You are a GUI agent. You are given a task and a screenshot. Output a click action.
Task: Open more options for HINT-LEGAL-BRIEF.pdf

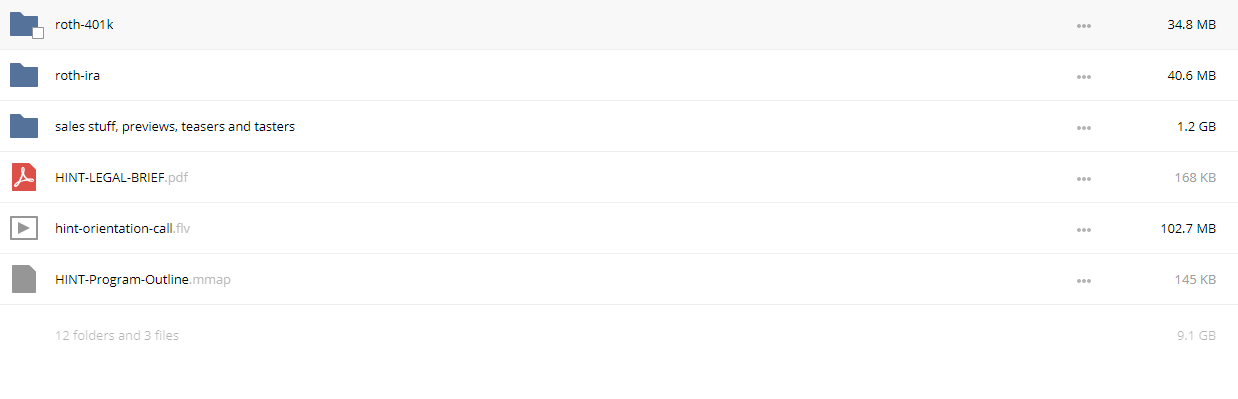click(1083, 178)
